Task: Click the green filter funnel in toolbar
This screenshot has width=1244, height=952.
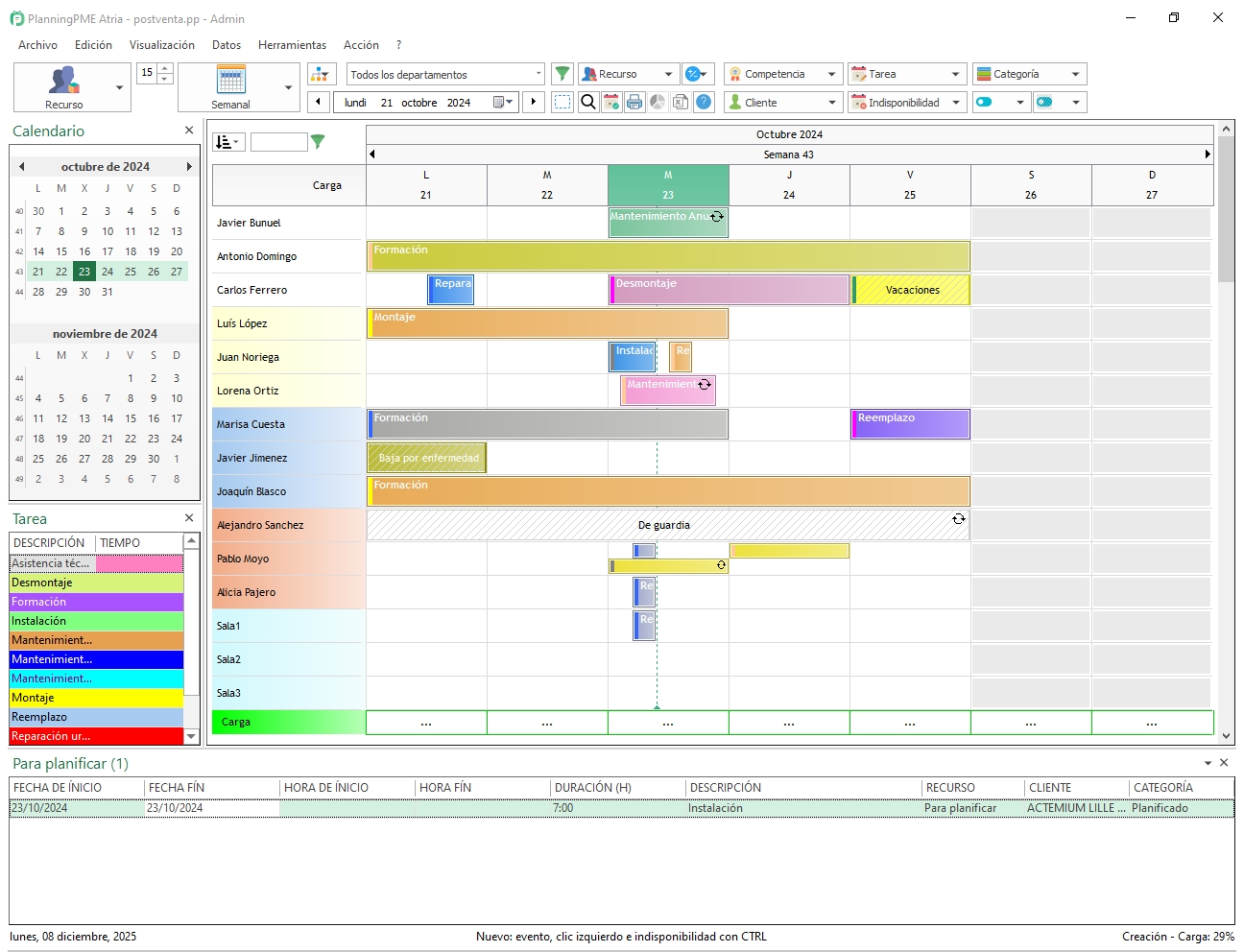Action: click(x=562, y=74)
